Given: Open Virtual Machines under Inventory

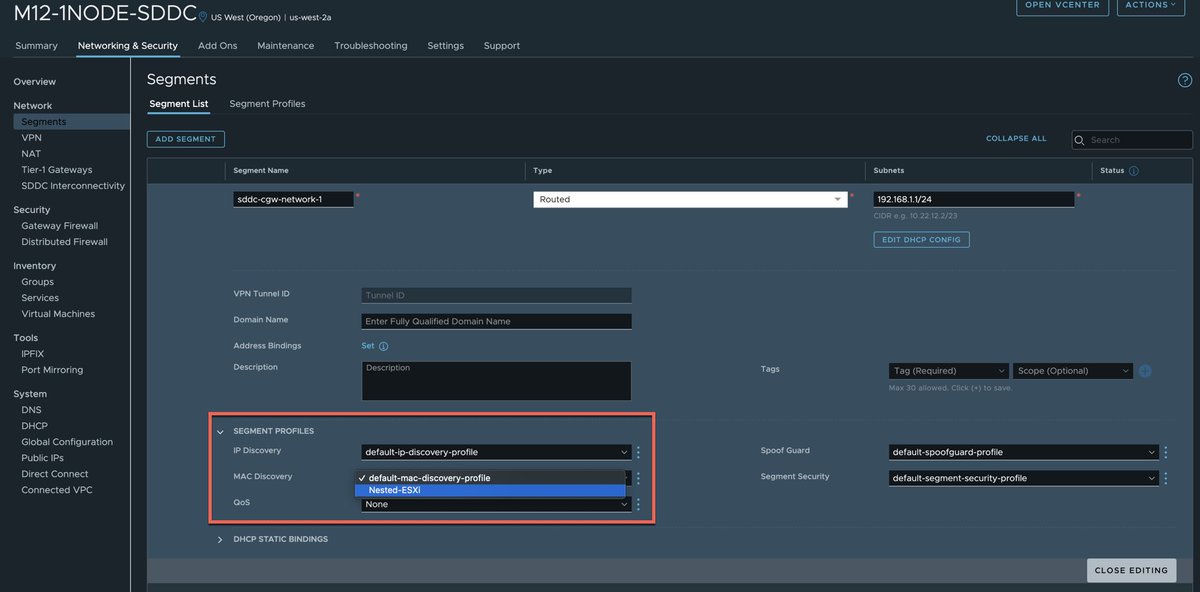Looking at the screenshot, I should point(58,314).
